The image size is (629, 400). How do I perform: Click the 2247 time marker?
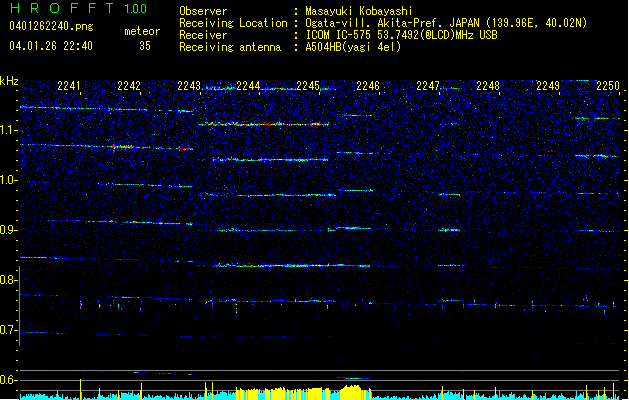(x=428, y=85)
